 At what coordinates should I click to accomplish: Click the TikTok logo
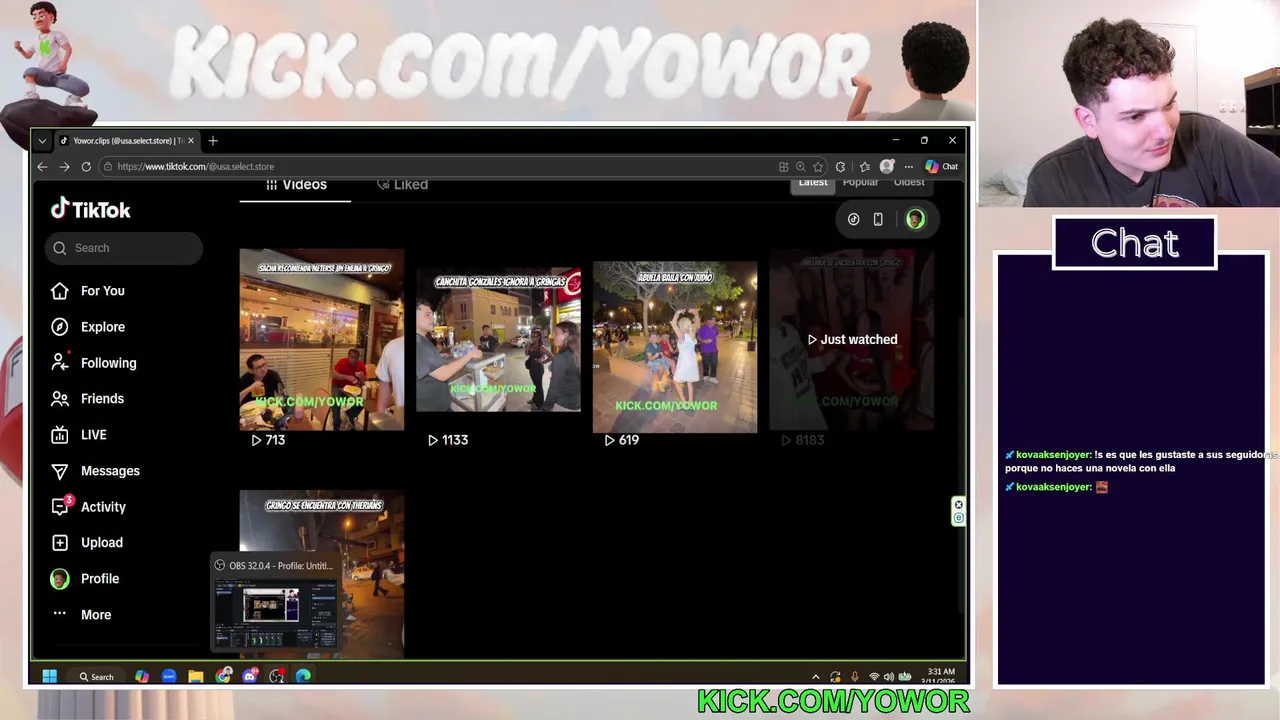click(x=91, y=209)
